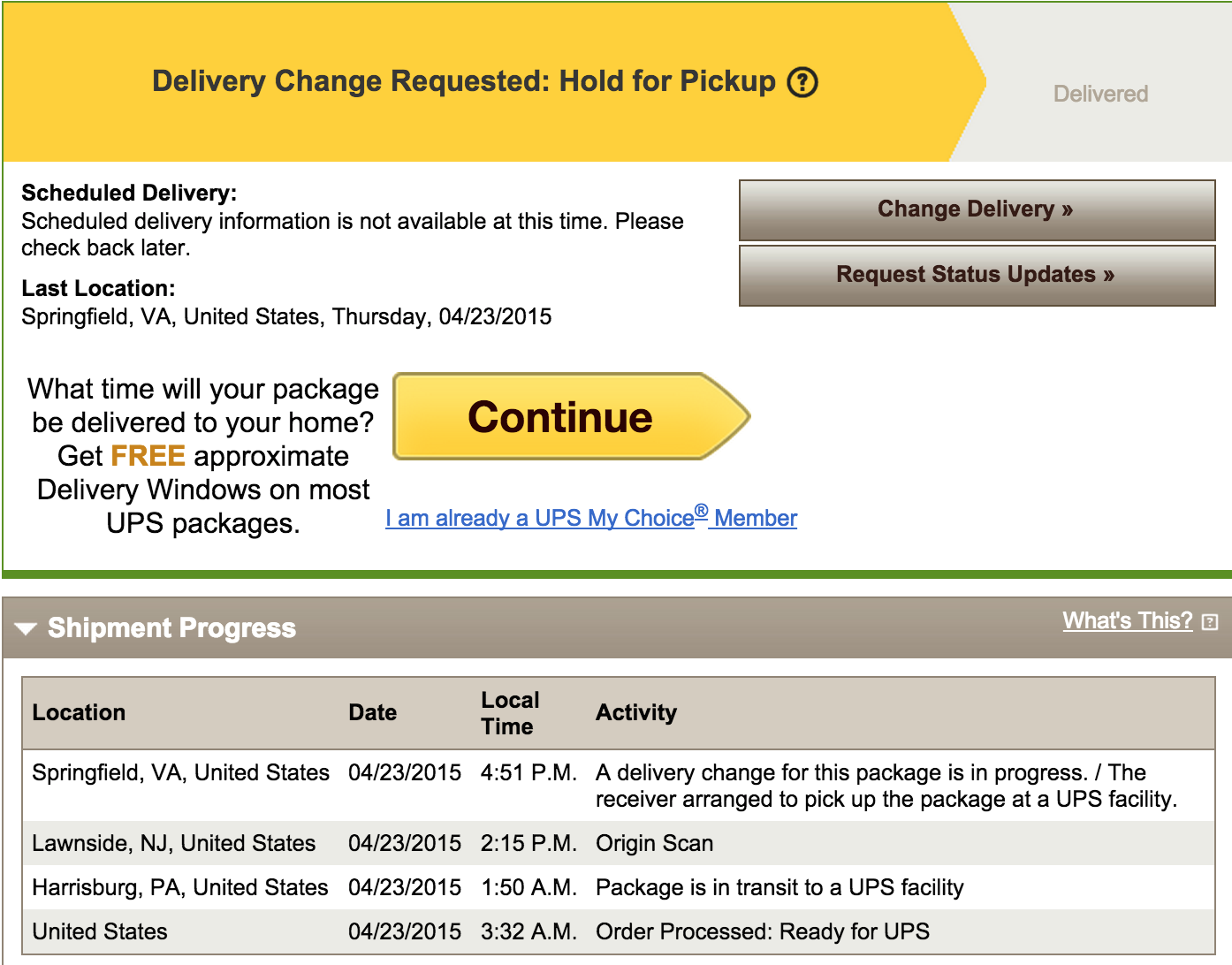Open the UPS My Choice Member link
Image resolution: width=1232 pixels, height=965 pixels.
[590, 518]
